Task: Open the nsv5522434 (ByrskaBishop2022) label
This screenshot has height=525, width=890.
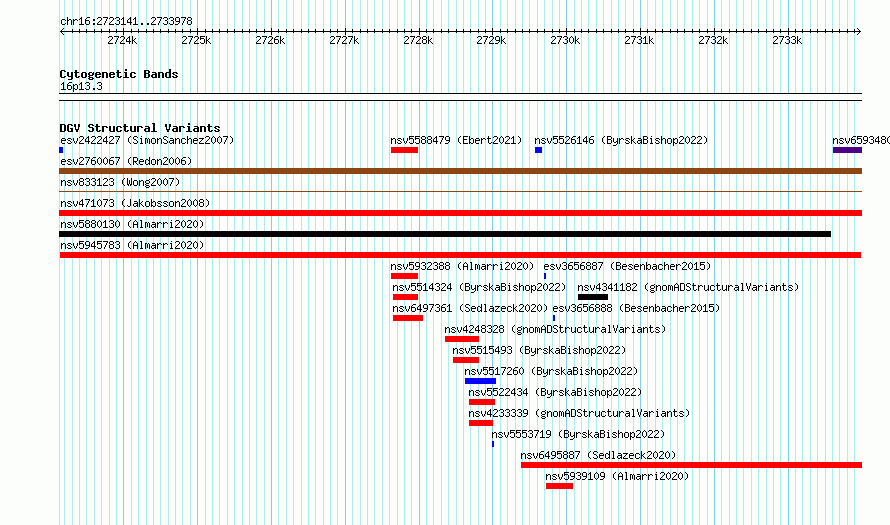Action: tap(555, 392)
